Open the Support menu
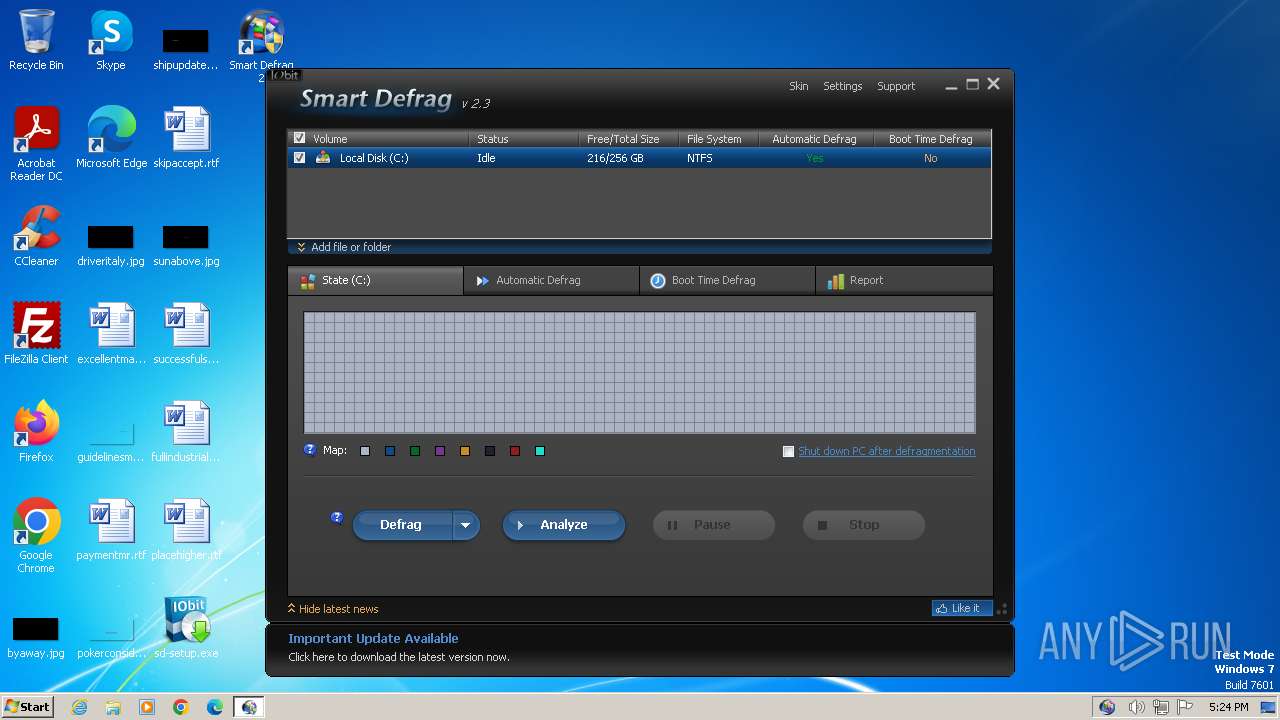1280x720 pixels. (896, 86)
